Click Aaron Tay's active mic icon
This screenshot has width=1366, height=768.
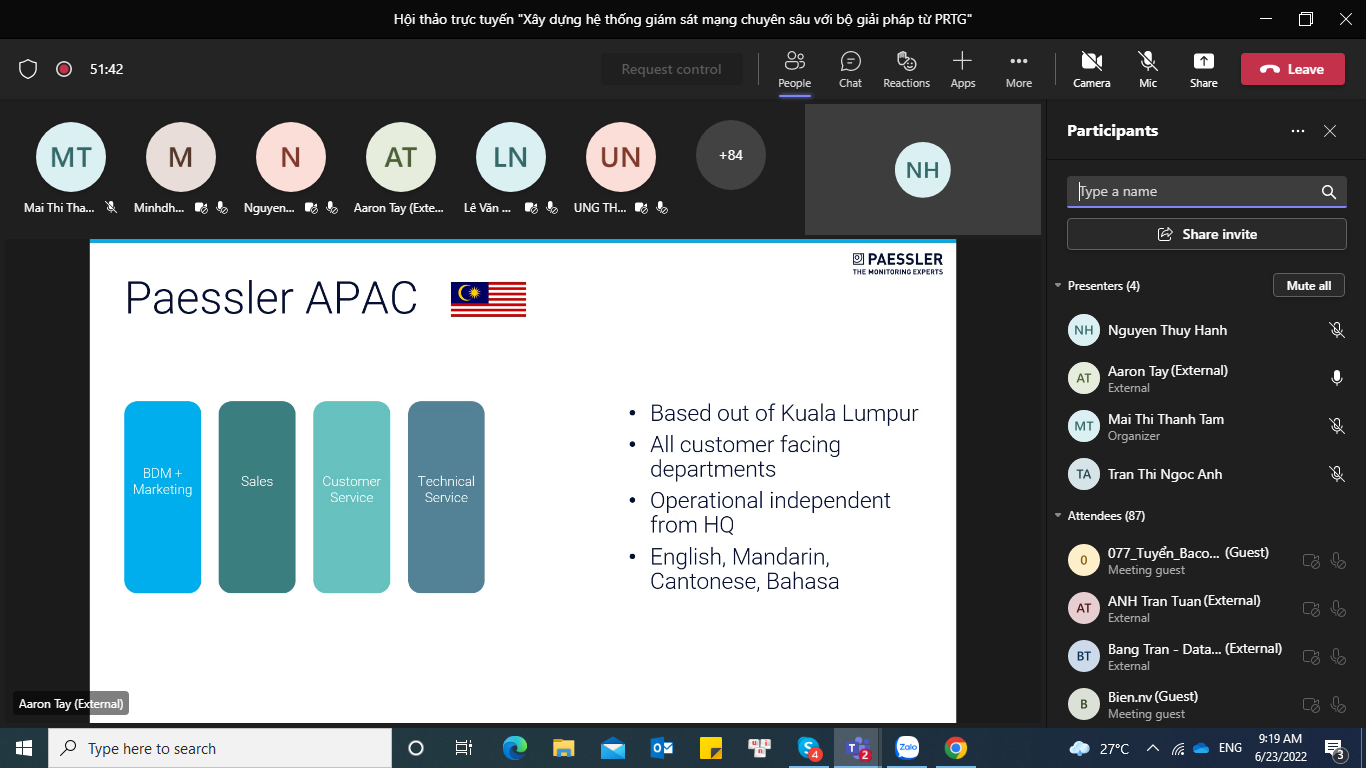(x=1337, y=378)
